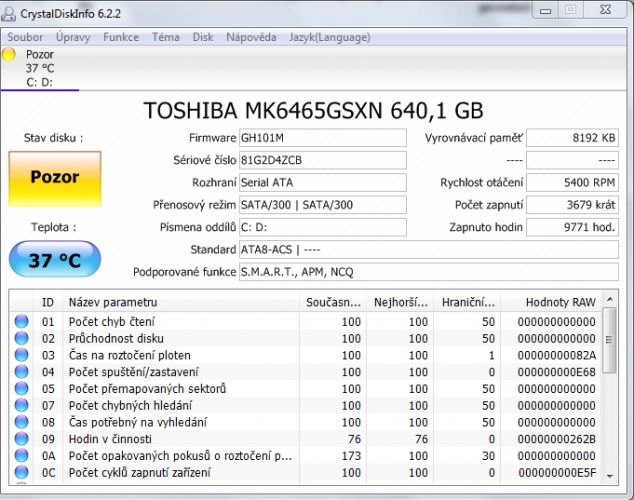The width and height of the screenshot is (634, 500).
Task: Click the yellow Pozor health status button
Action: tap(55, 179)
